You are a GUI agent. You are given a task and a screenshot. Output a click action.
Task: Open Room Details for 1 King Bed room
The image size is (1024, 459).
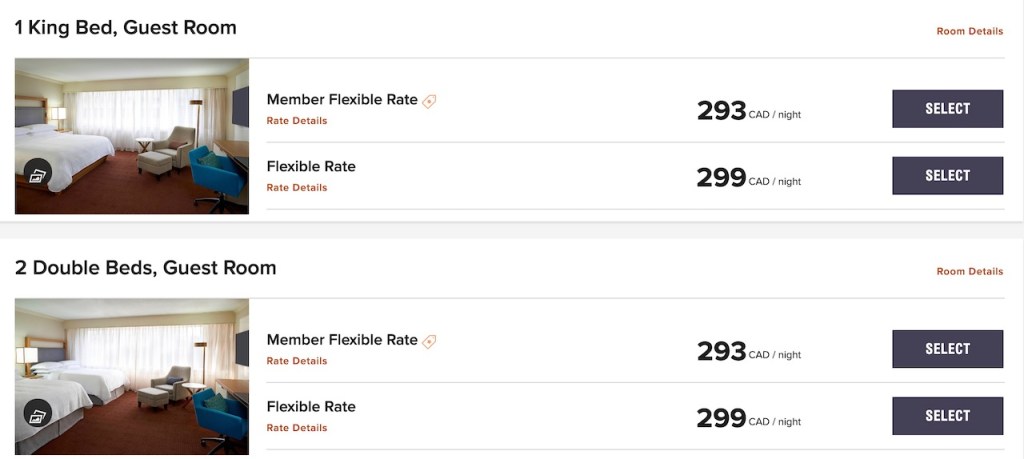coord(969,31)
